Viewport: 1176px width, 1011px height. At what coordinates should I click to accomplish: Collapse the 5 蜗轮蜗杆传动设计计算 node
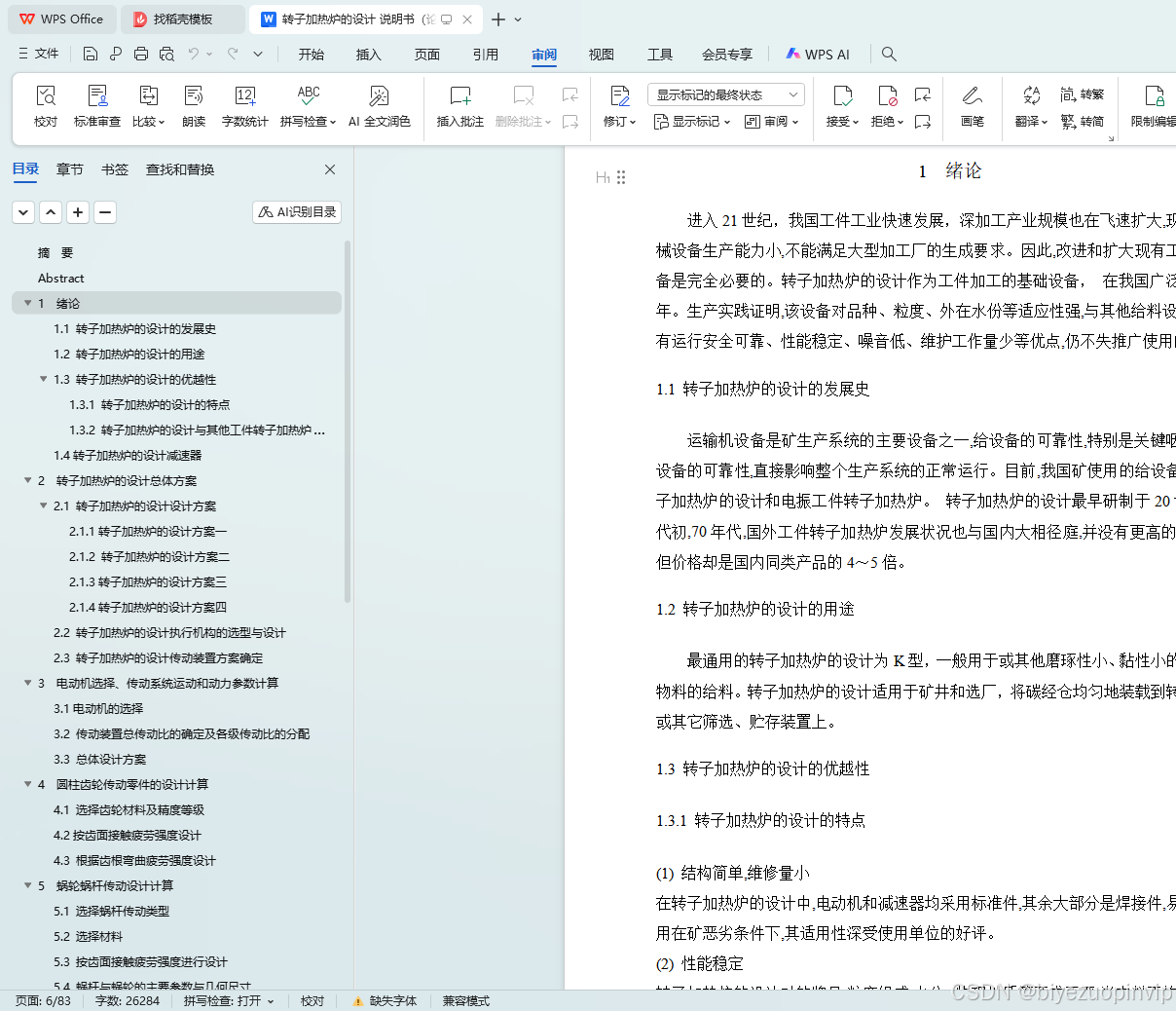click(27, 885)
